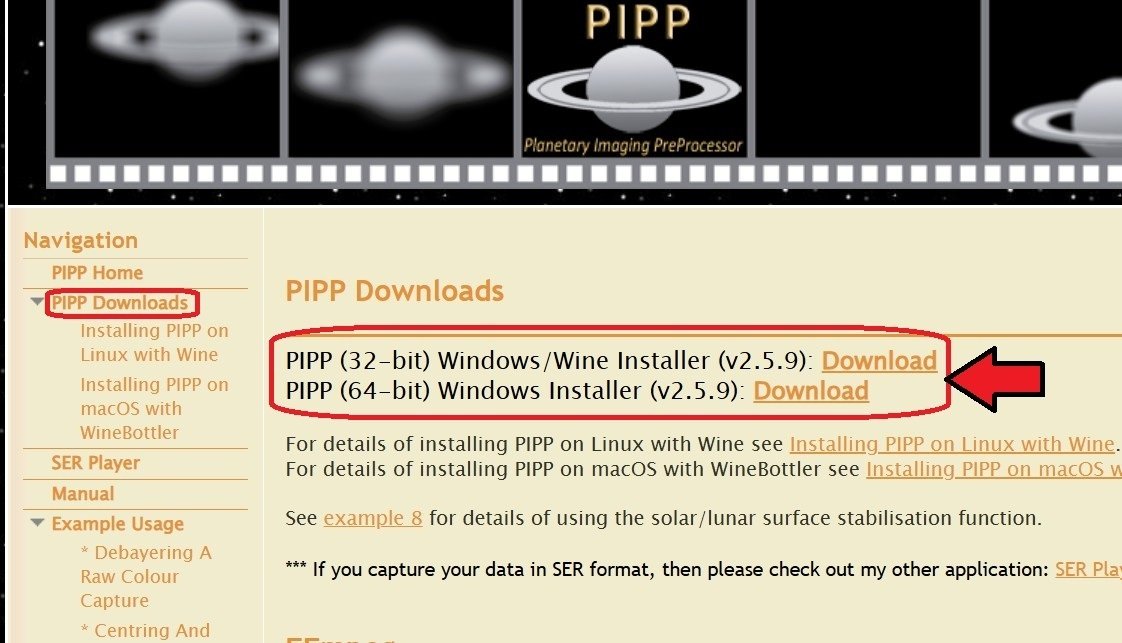Download the 32-bit Windows/Wine installer
The width and height of the screenshot is (1122, 643).
tap(879, 360)
